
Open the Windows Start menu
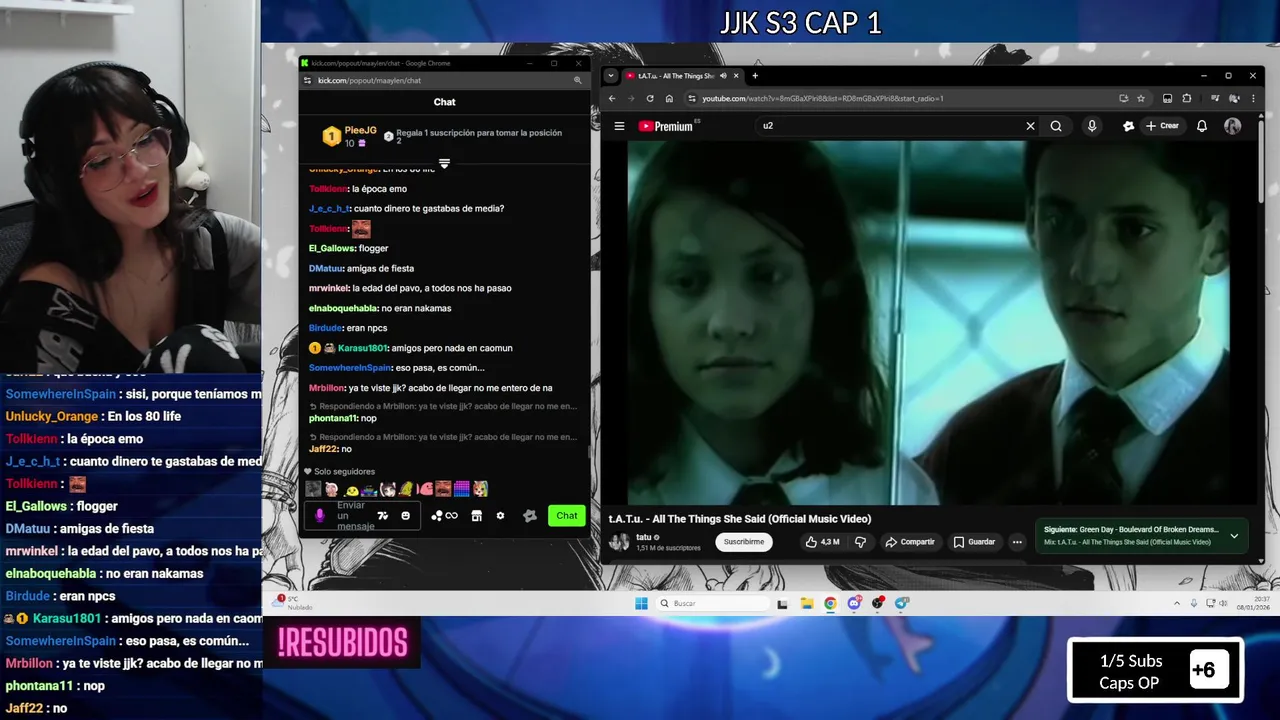641,603
